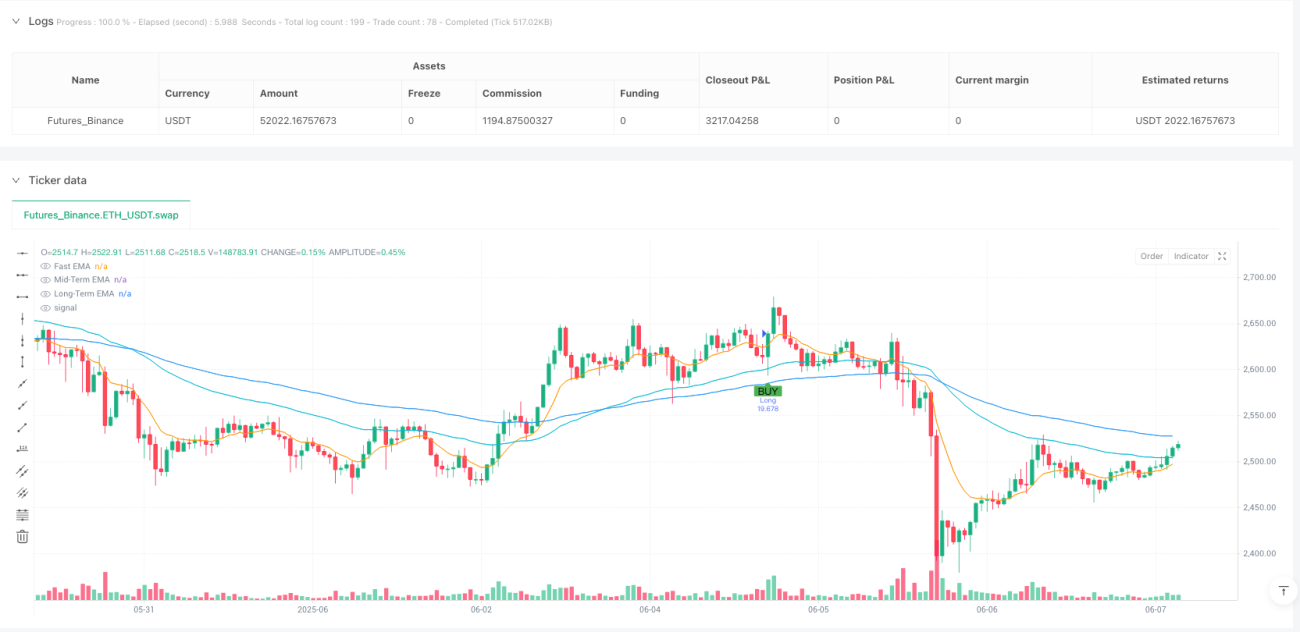Click the BUY signal marker on chart

click(767, 391)
